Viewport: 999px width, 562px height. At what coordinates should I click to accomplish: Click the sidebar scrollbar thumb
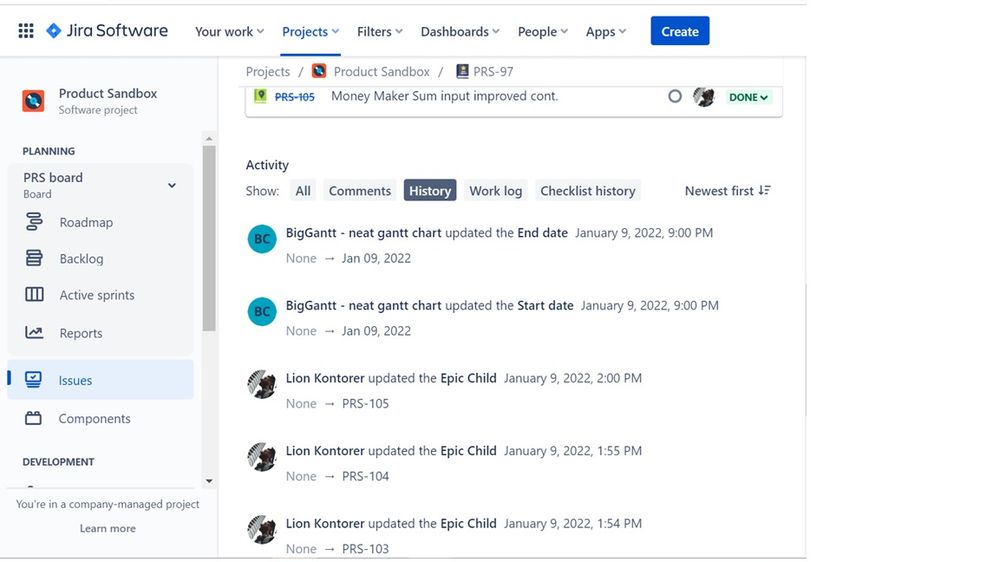pyautogui.click(x=209, y=238)
